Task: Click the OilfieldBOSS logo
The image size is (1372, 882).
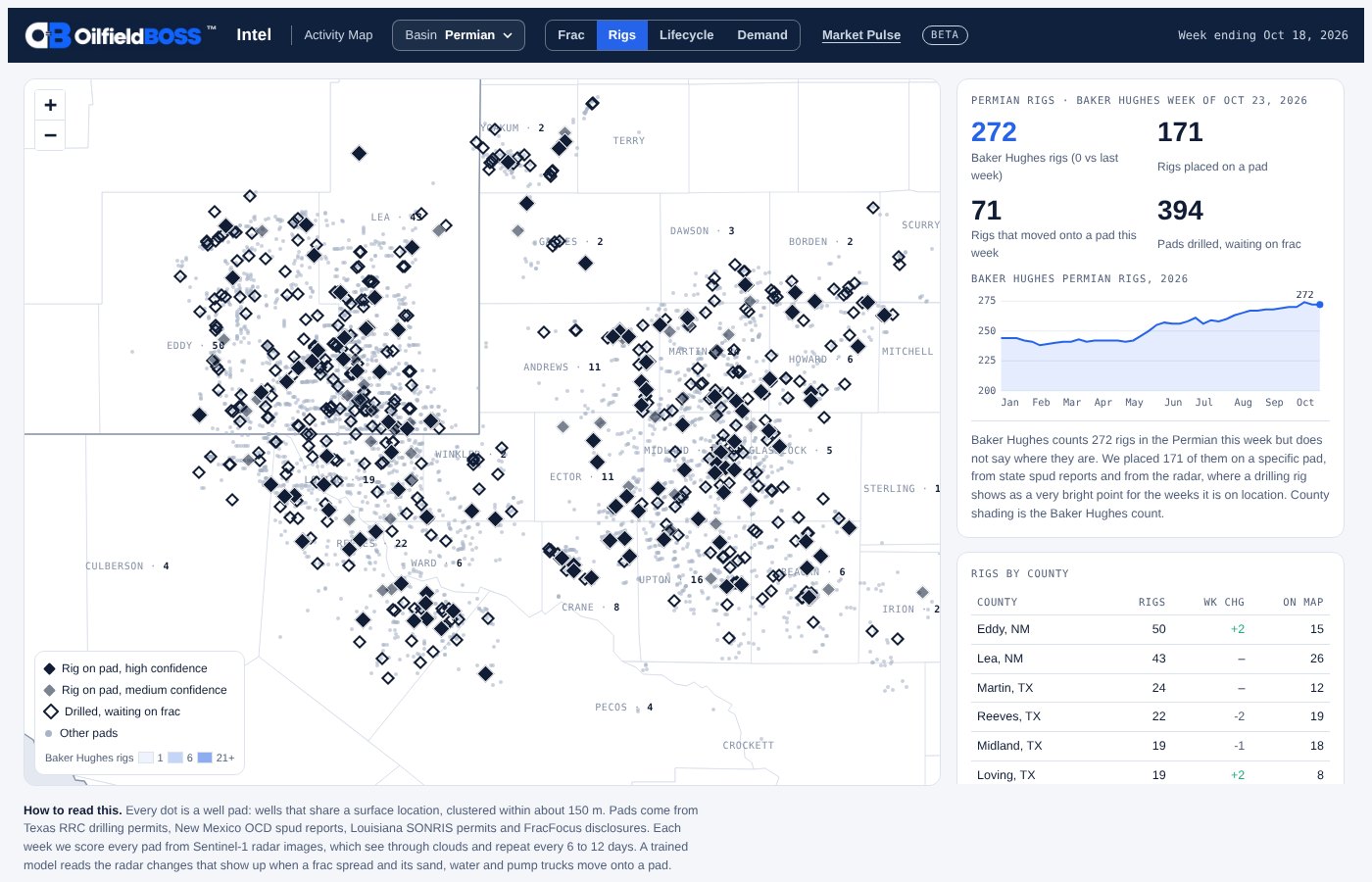Action: [121, 35]
